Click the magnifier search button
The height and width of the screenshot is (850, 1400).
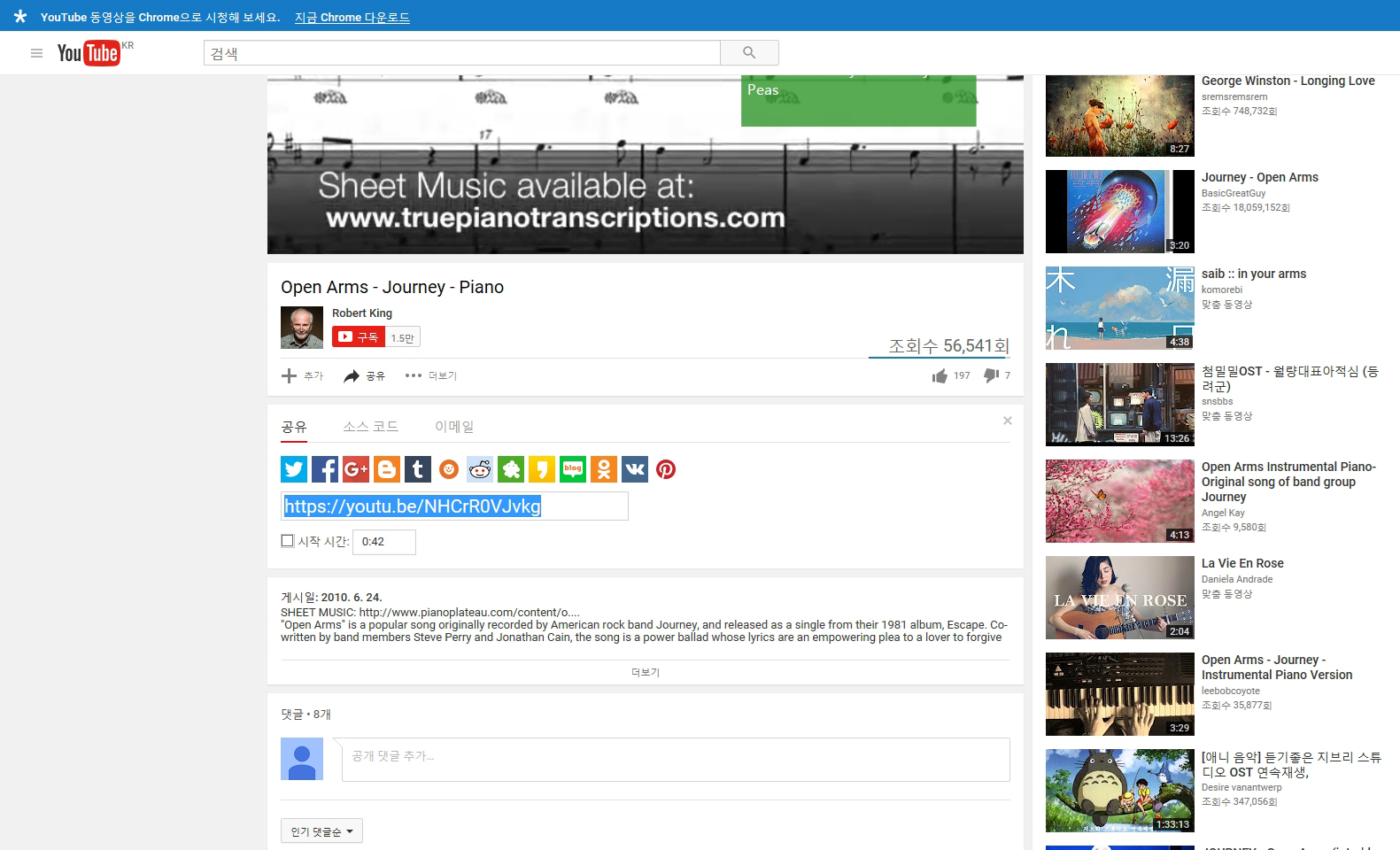point(749,53)
